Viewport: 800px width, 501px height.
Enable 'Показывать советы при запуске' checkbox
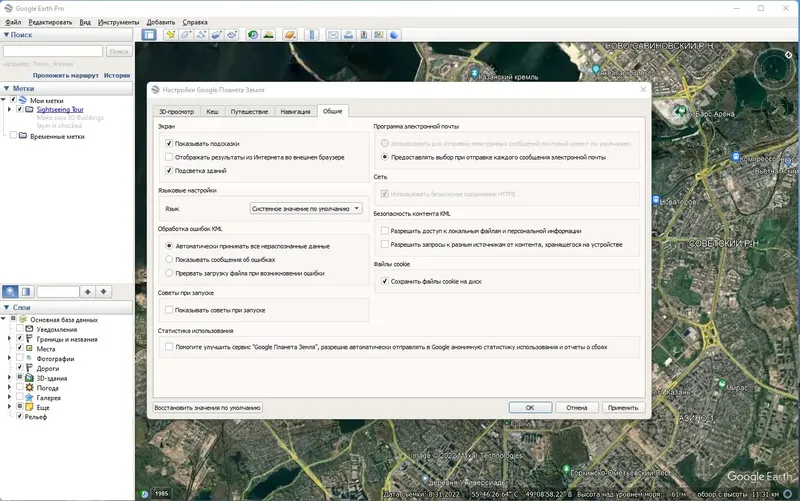tap(169, 310)
